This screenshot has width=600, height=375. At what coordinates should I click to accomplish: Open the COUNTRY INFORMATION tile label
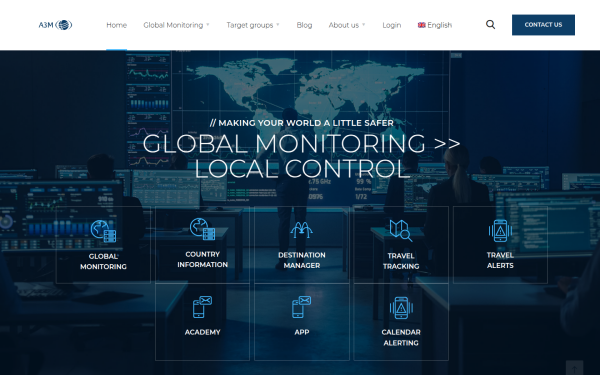[202, 259]
